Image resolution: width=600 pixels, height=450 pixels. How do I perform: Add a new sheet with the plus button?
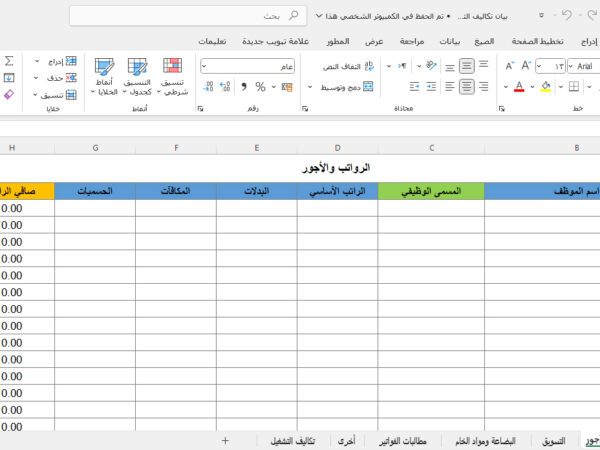[225, 440]
